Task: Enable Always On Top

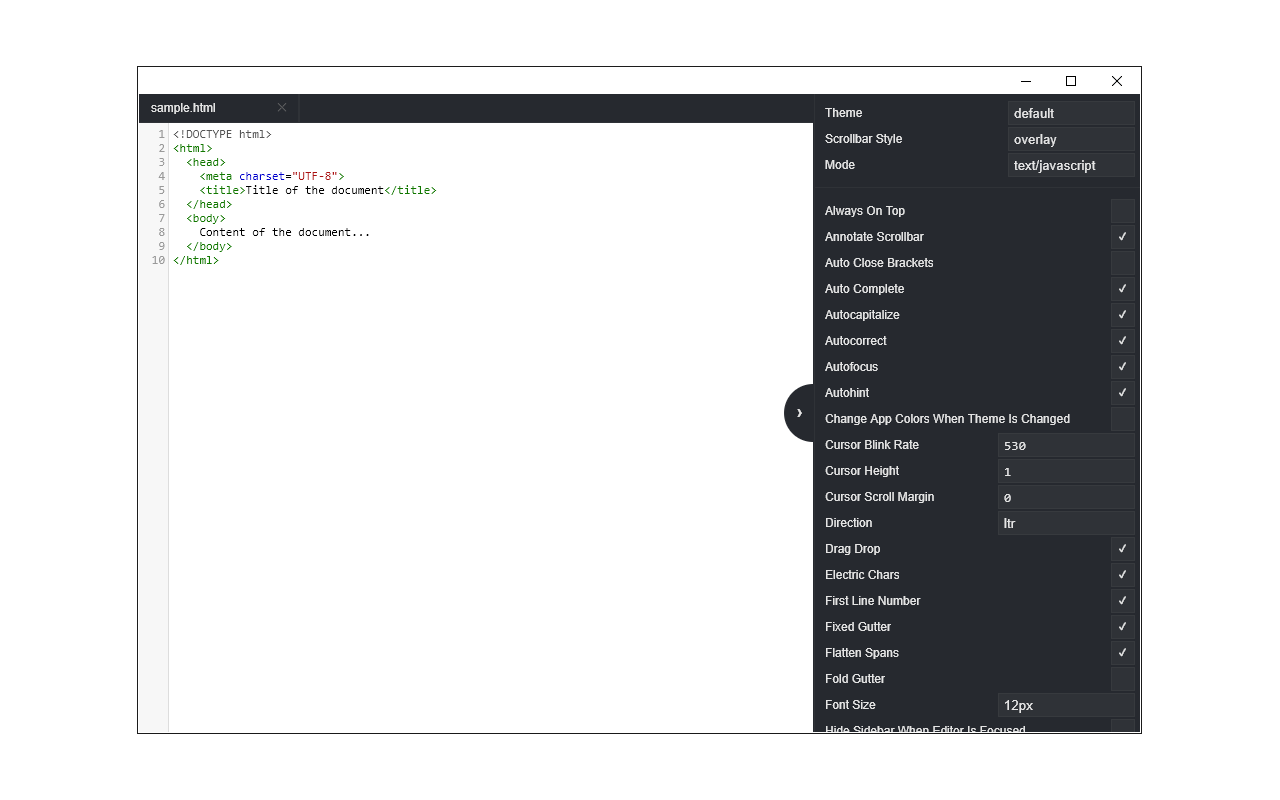Action: (x=1122, y=210)
